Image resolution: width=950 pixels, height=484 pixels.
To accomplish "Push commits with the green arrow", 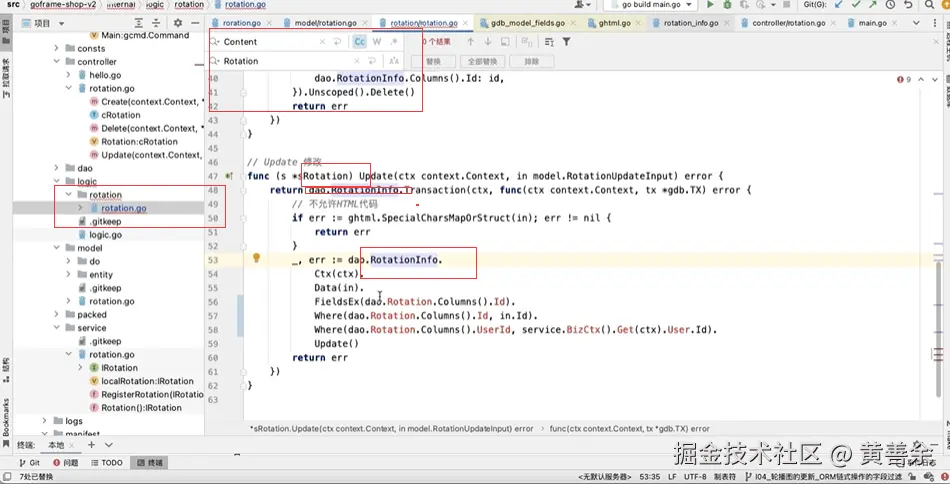I will (872, 4).
